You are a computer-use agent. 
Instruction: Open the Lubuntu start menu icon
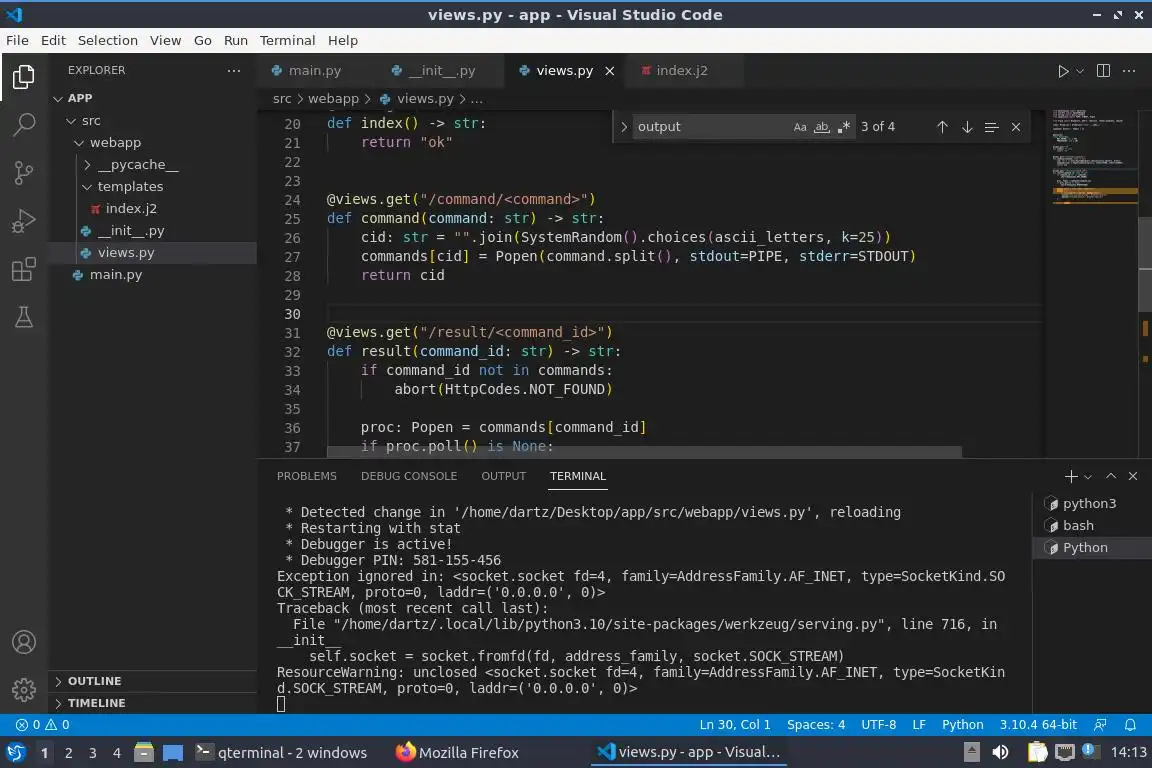click(15, 752)
